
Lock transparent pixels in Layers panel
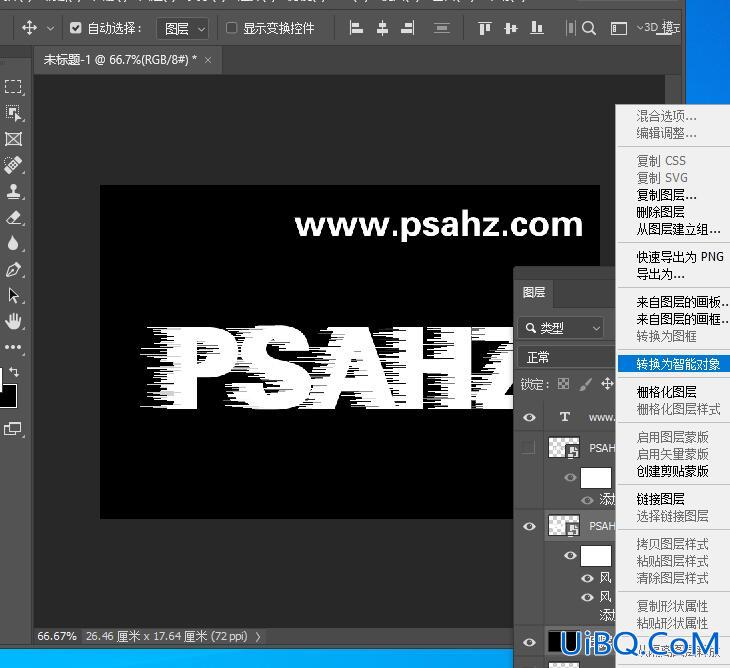pyautogui.click(x=563, y=384)
